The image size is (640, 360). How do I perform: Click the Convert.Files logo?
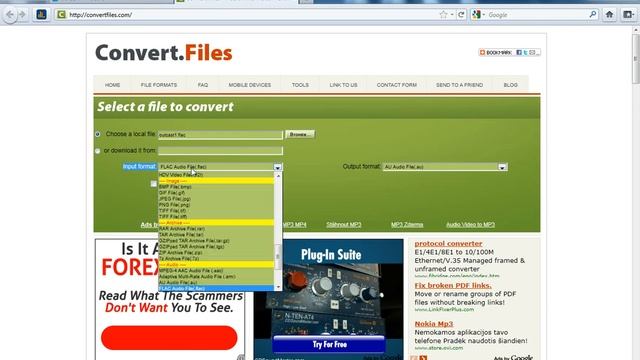[x=164, y=53]
